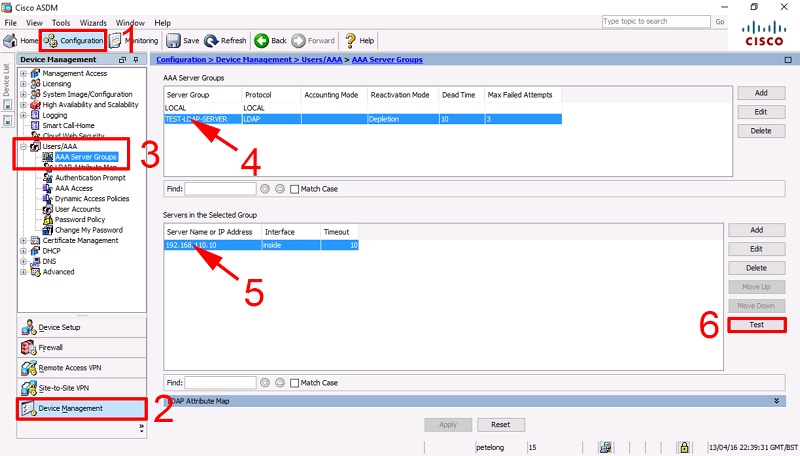The height and width of the screenshot is (456, 800).
Task: Pin the Device Management pane
Action: point(136,60)
